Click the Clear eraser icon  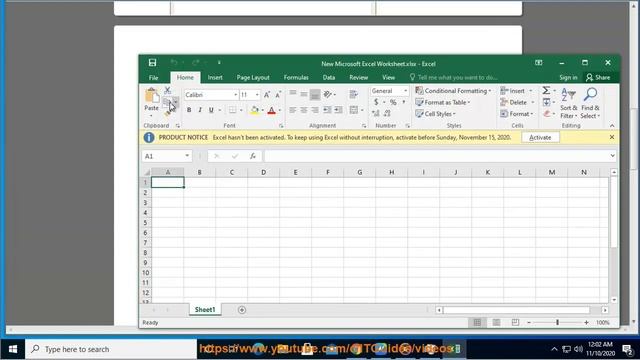coord(547,113)
